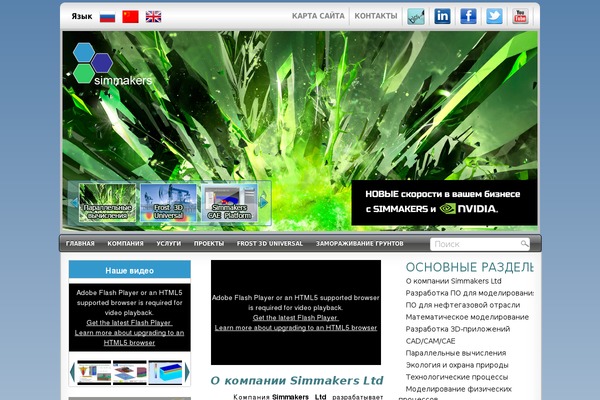This screenshot has height=400, width=600.
Task: Open КАРТА САЙТА link
Action: coord(318,16)
